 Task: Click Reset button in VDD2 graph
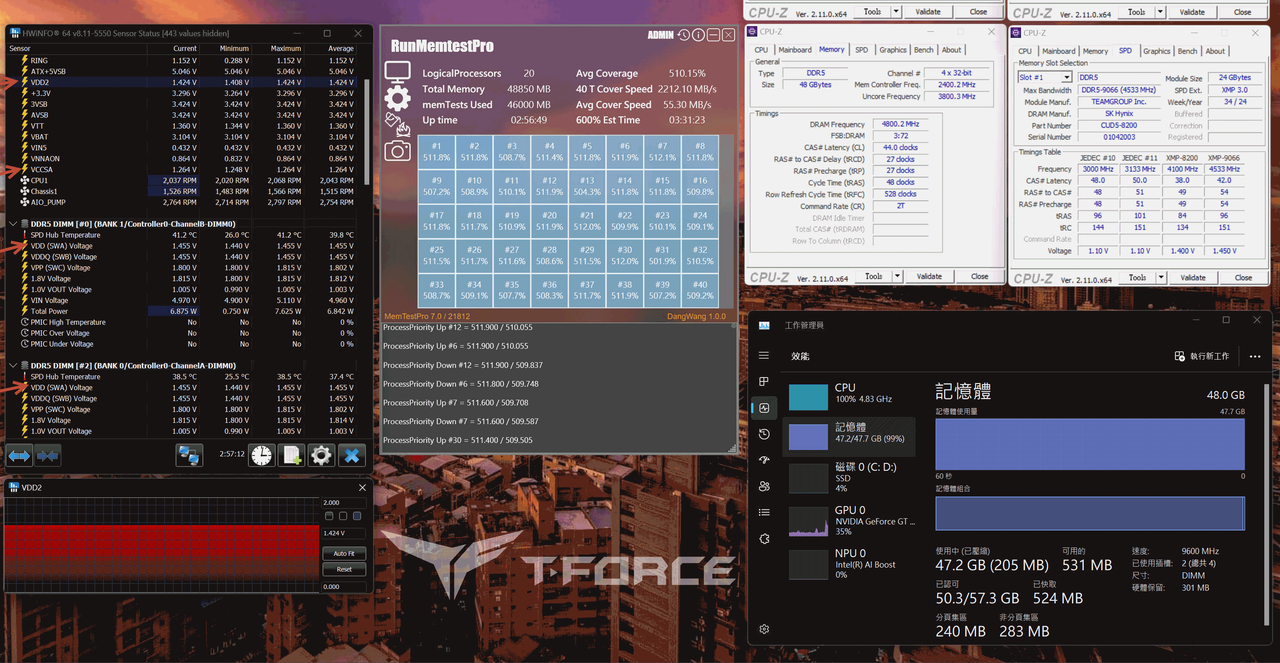click(344, 569)
